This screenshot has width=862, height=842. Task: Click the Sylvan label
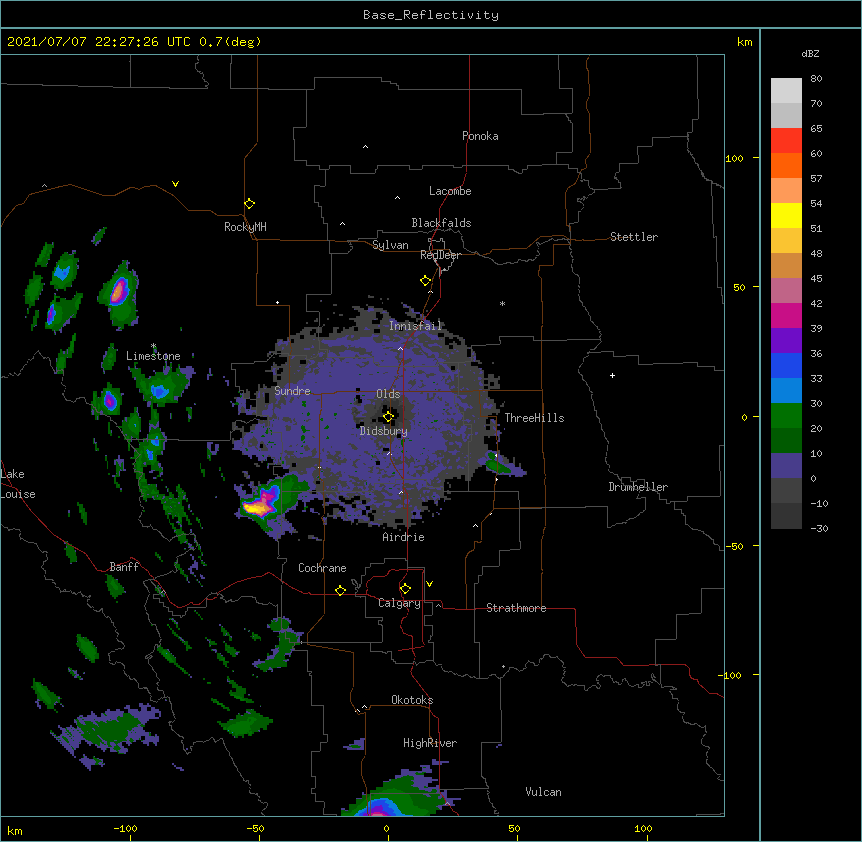[390, 245]
